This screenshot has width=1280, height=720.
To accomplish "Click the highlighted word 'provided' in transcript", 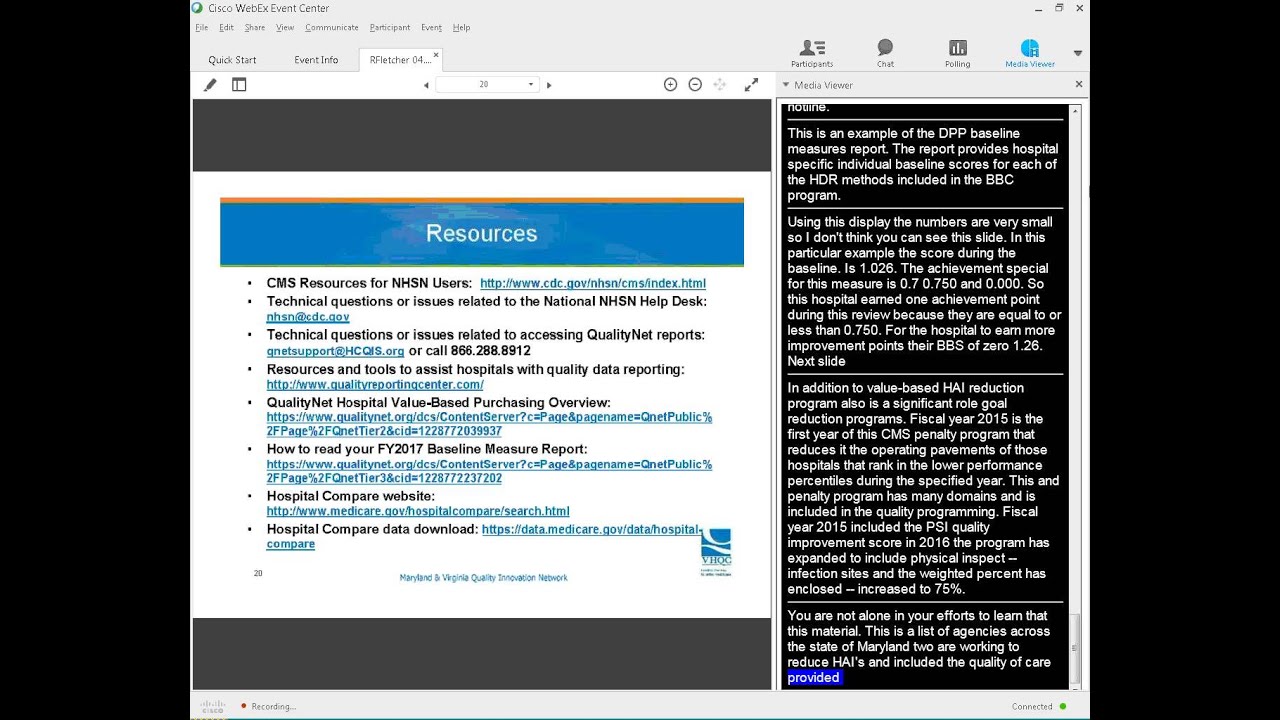I will point(814,678).
